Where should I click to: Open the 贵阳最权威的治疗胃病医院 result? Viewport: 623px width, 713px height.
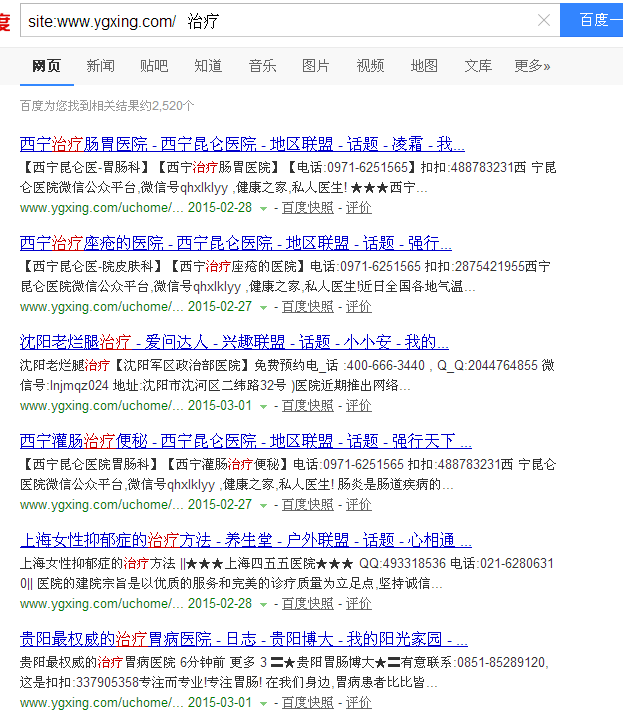coord(243,639)
